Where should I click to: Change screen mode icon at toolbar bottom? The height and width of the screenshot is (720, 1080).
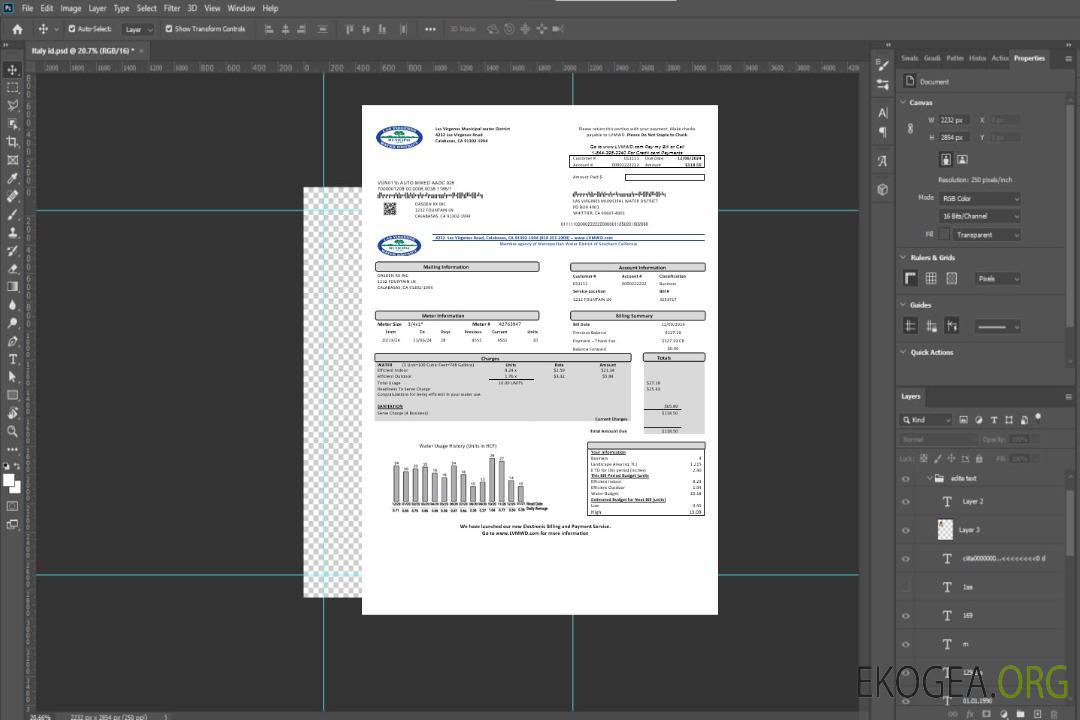(x=12, y=524)
